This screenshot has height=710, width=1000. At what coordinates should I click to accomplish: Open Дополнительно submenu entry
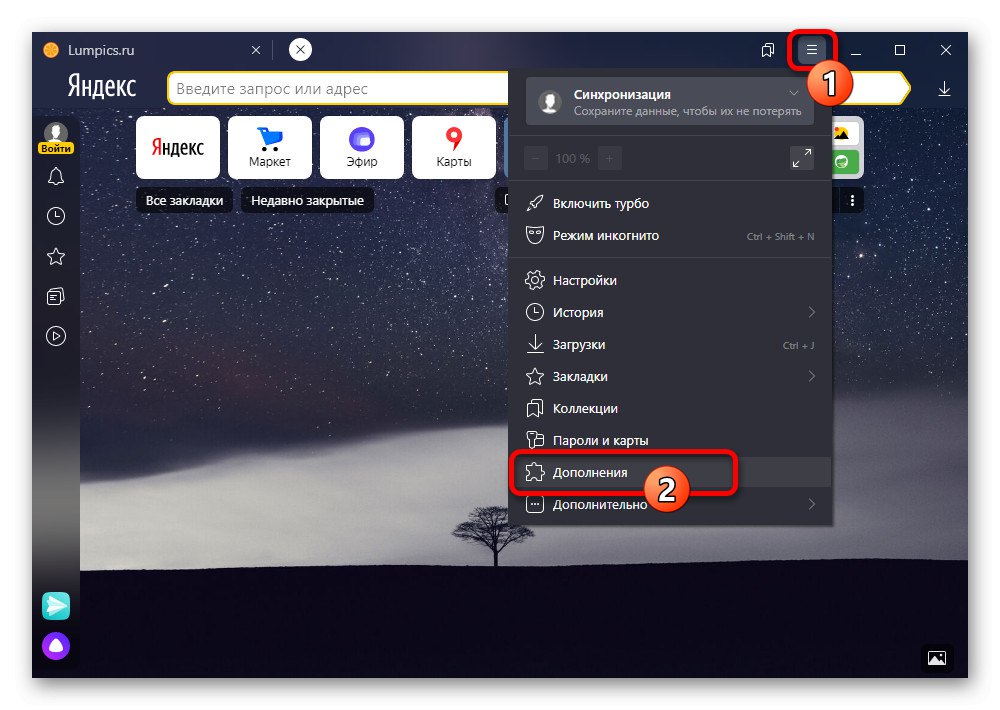tap(670, 505)
